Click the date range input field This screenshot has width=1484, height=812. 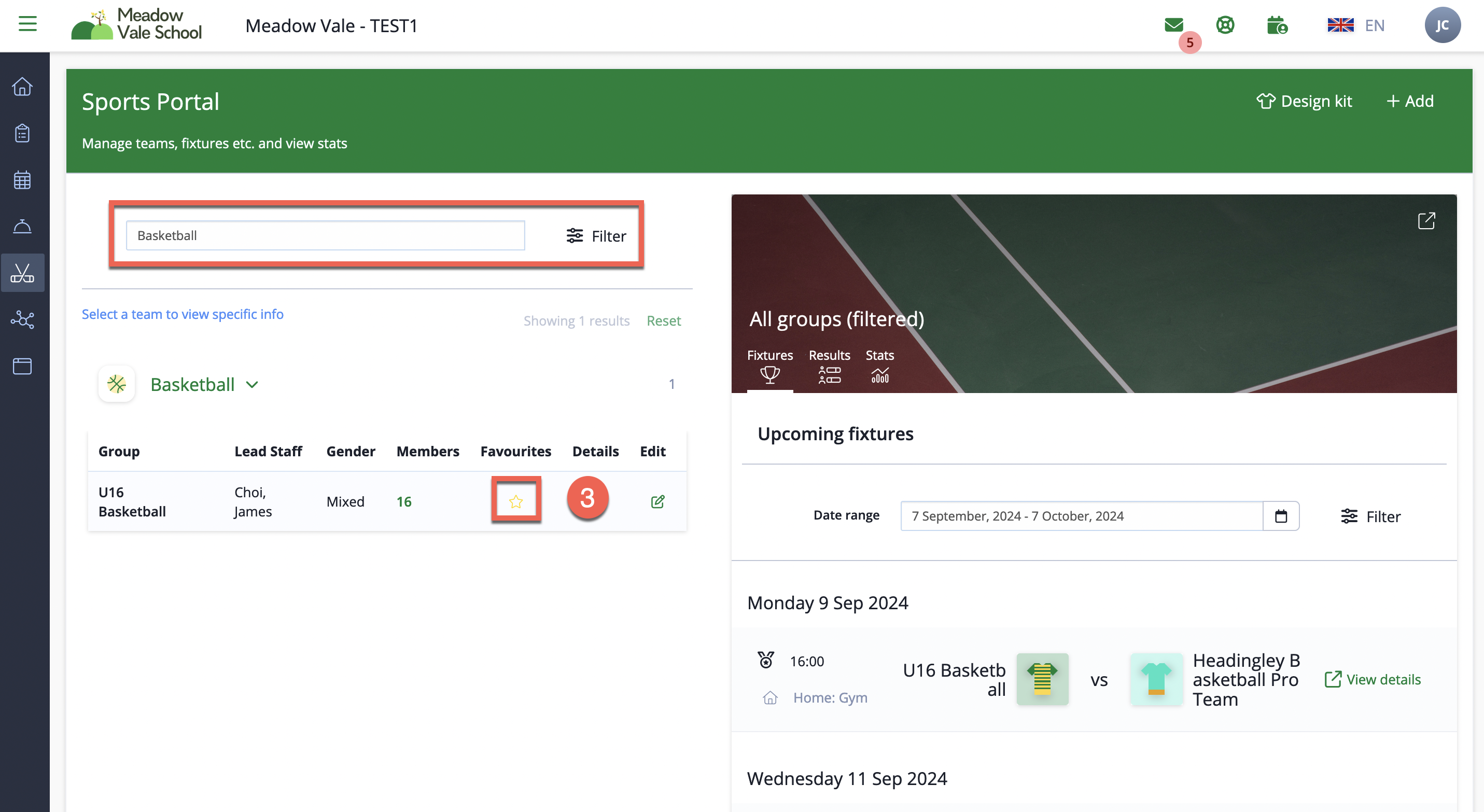[1081, 516]
